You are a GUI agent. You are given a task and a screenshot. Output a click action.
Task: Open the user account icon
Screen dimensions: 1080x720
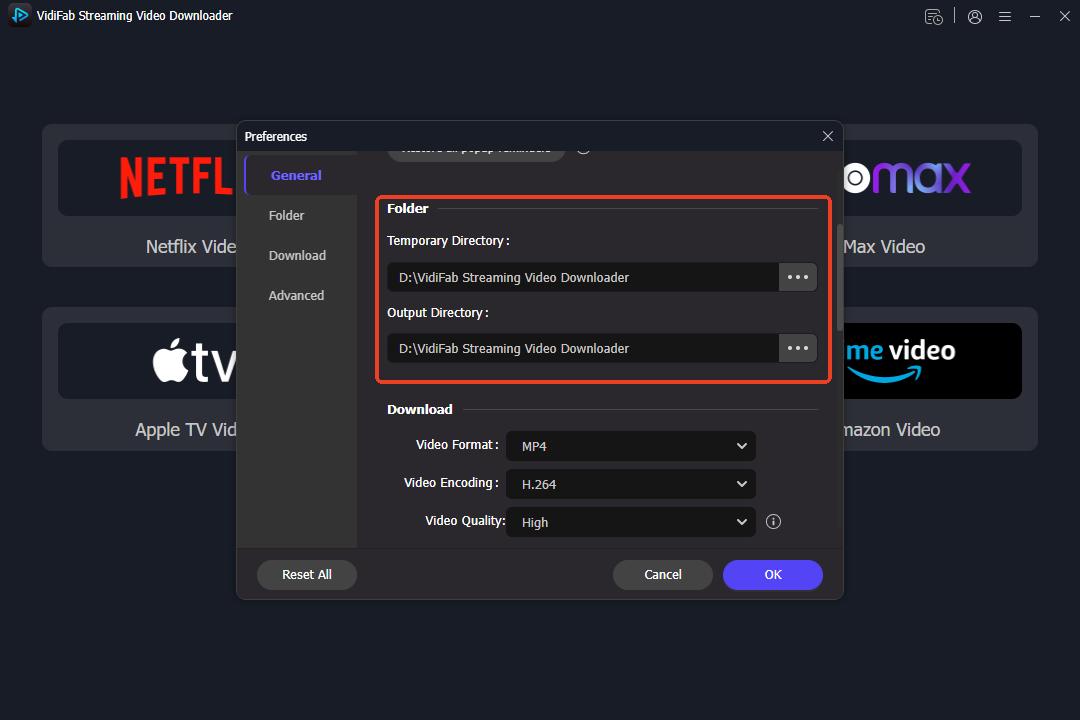pos(975,17)
